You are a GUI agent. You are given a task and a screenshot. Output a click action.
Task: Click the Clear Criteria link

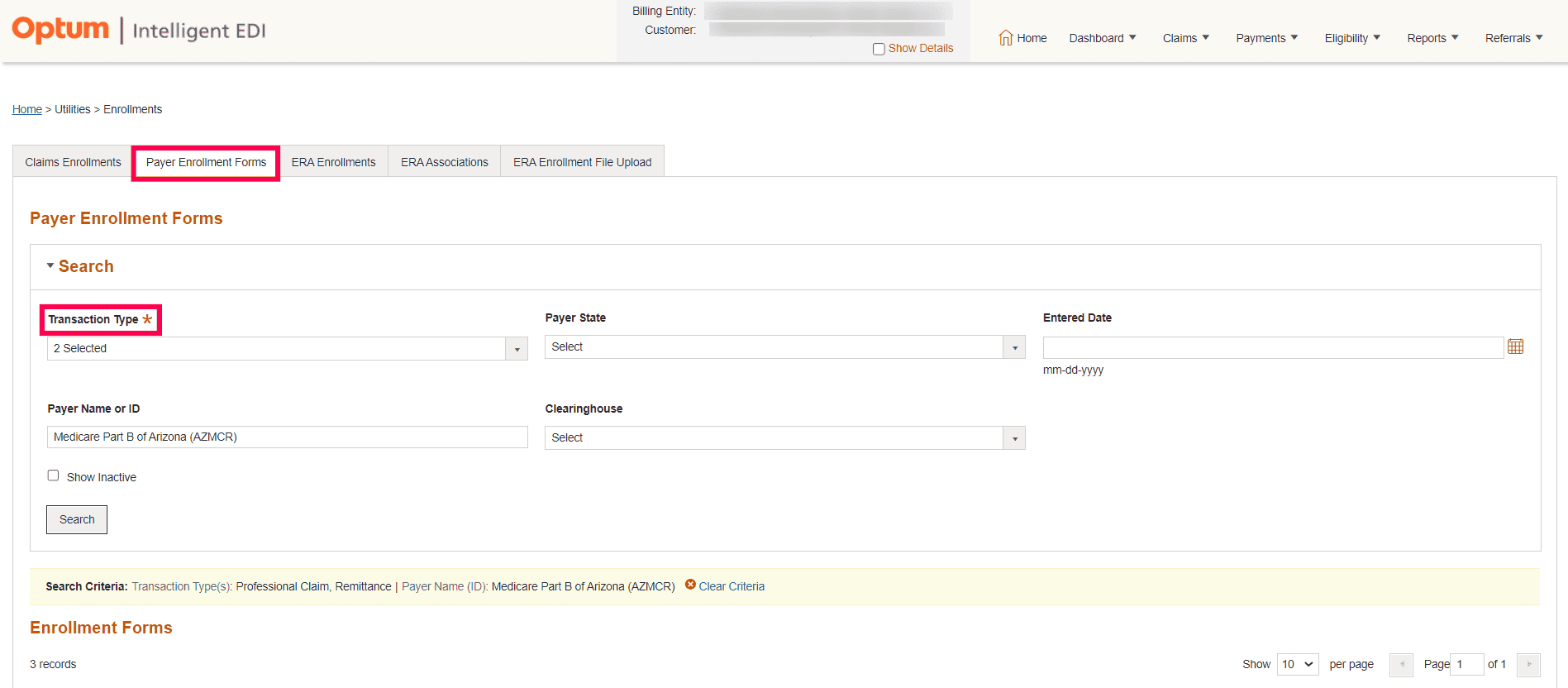pos(732,586)
